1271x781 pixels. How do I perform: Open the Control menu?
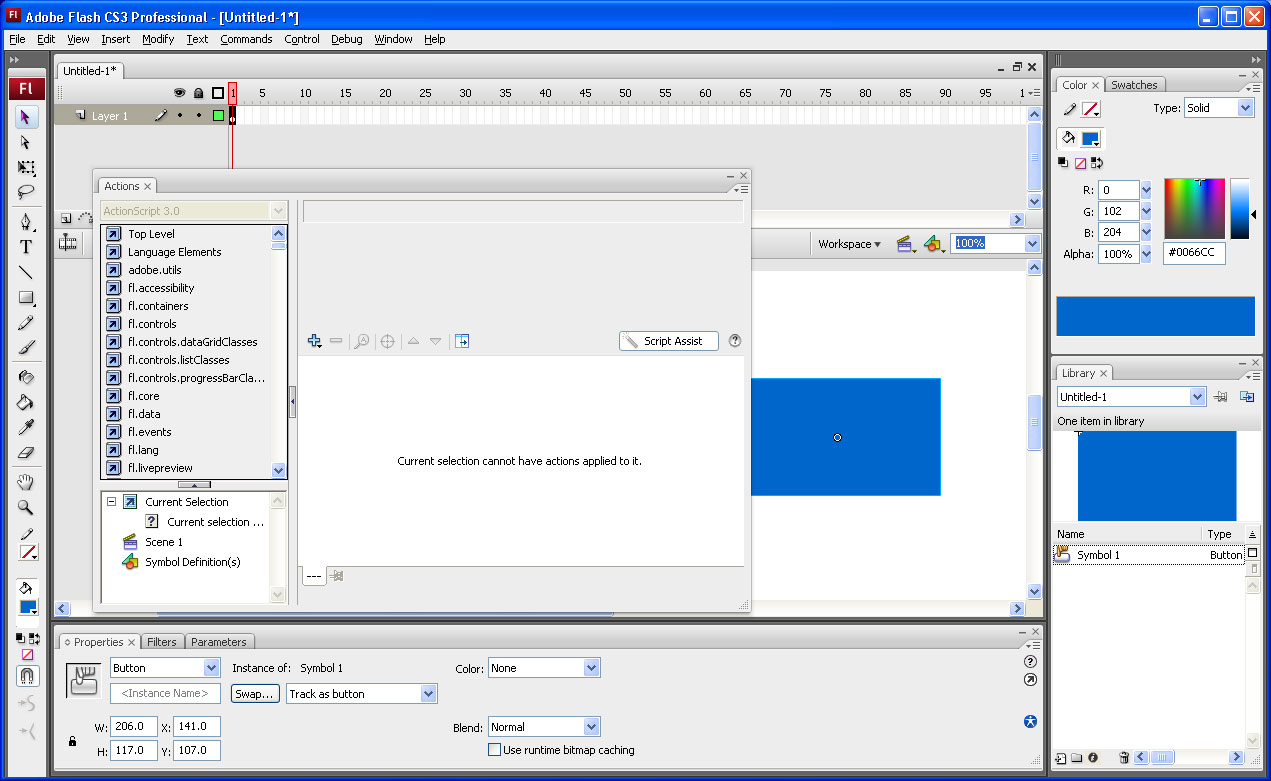[302, 39]
